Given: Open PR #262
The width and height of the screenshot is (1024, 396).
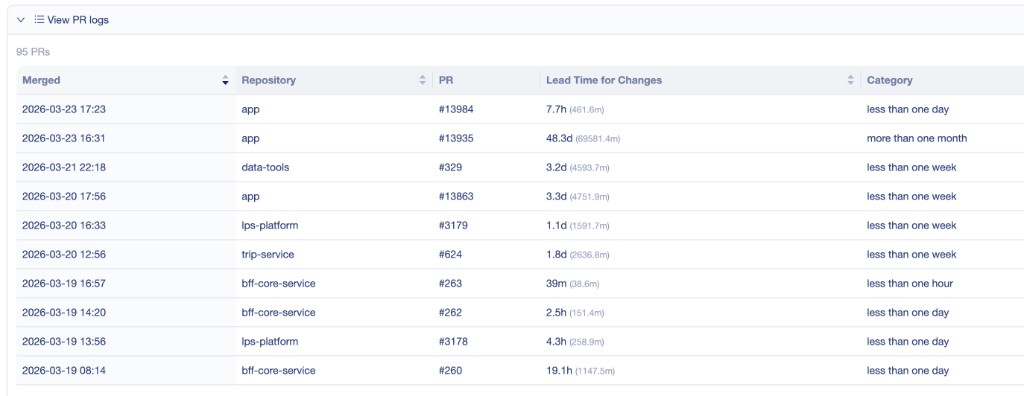Looking at the screenshot, I should (450, 312).
